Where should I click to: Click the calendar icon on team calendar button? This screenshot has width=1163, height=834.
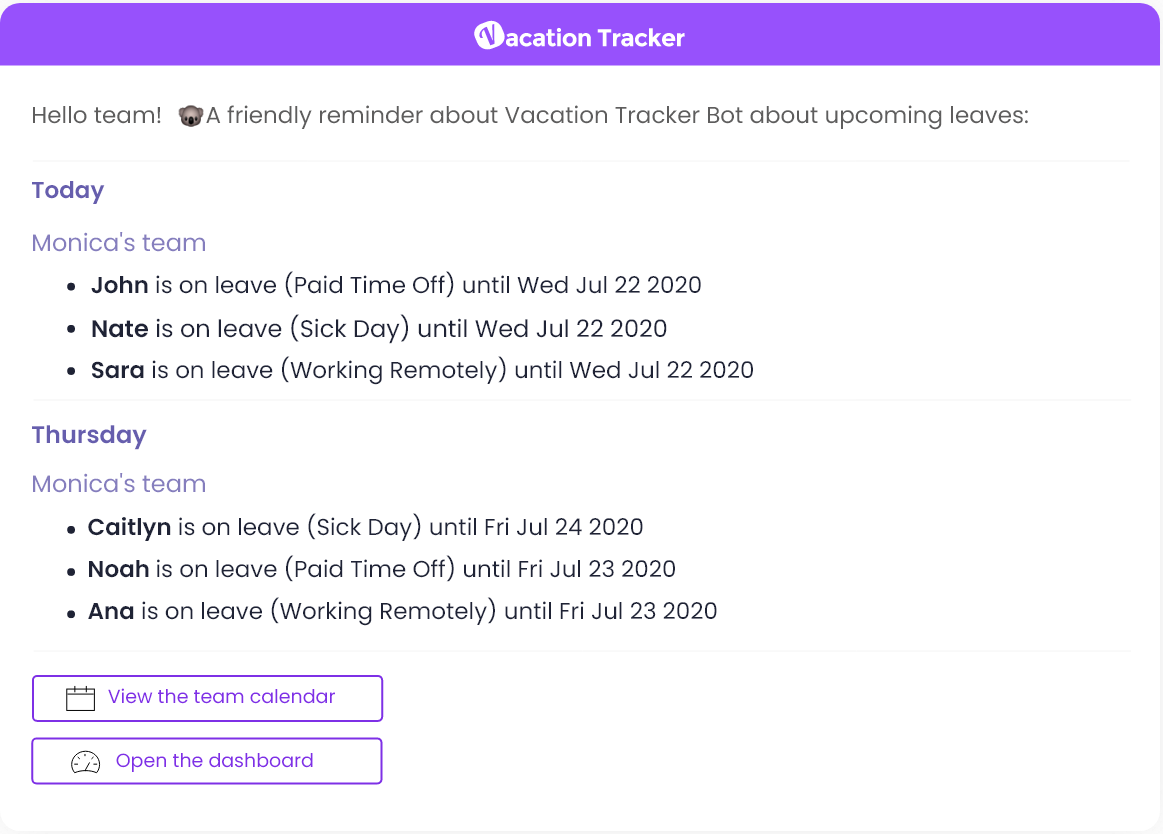pyautogui.click(x=80, y=698)
